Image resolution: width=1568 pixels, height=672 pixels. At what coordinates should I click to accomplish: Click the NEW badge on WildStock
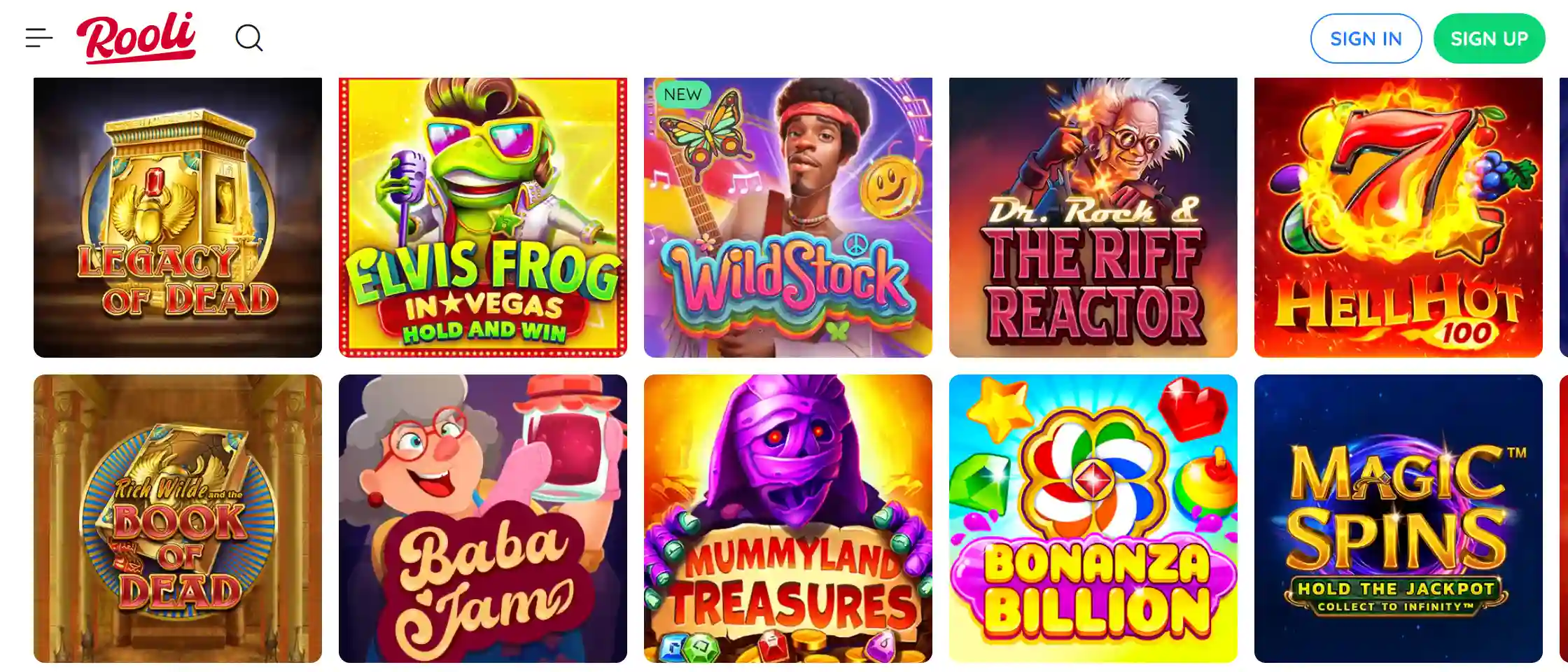tap(682, 94)
